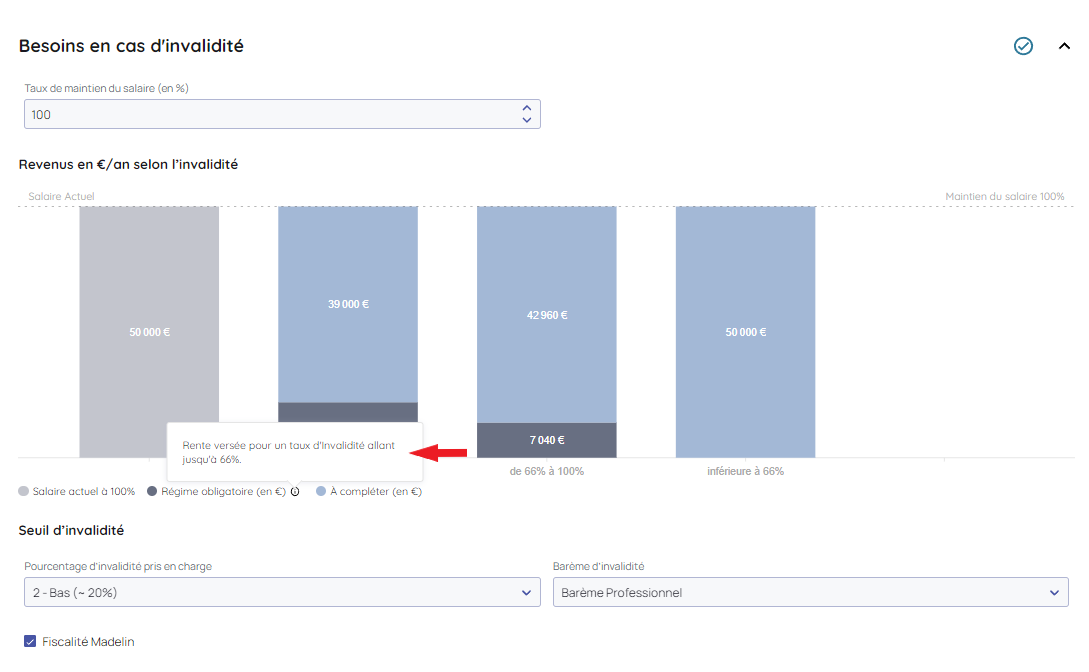Focus the Taux de maintien du salaire field

coord(270,114)
